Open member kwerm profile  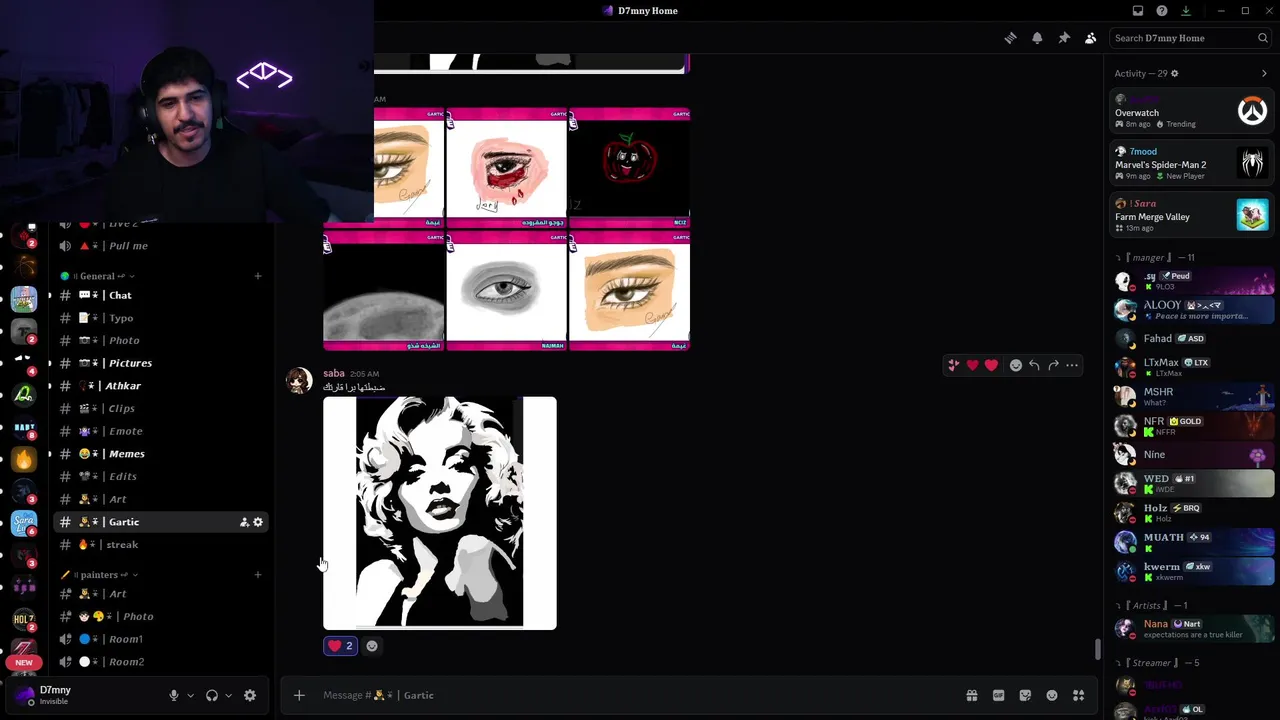pos(1191,571)
